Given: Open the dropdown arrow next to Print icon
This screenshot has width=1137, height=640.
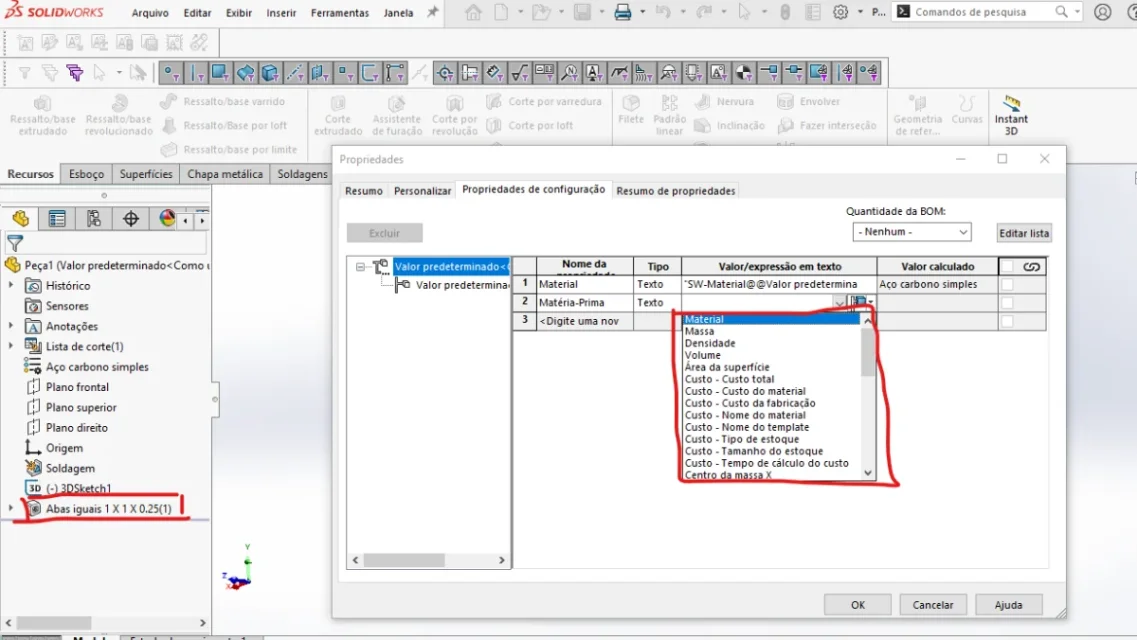Looking at the screenshot, I should click(x=642, y=12).
